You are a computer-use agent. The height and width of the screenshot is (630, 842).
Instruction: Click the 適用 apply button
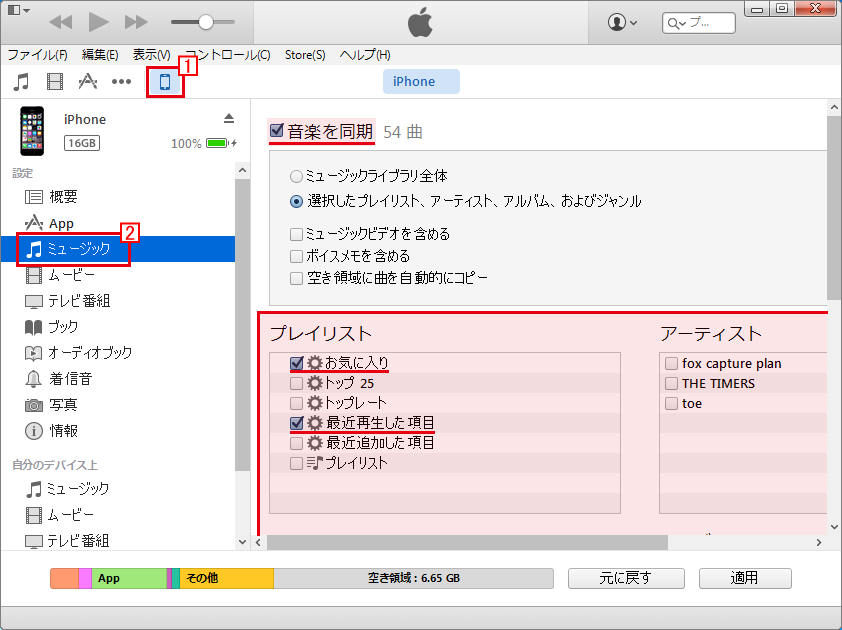coord(745,578)
